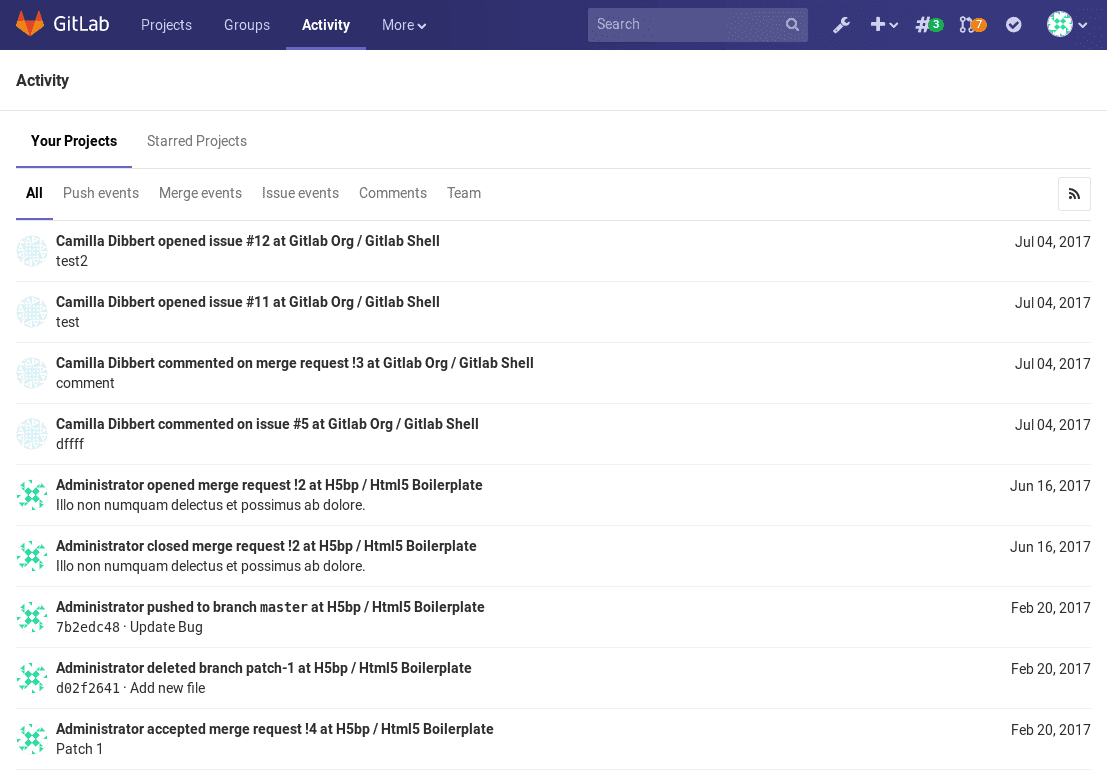Subscribe via the RSS feed icon
Screen dimensions: 1107x777
tap(1074, 194)
